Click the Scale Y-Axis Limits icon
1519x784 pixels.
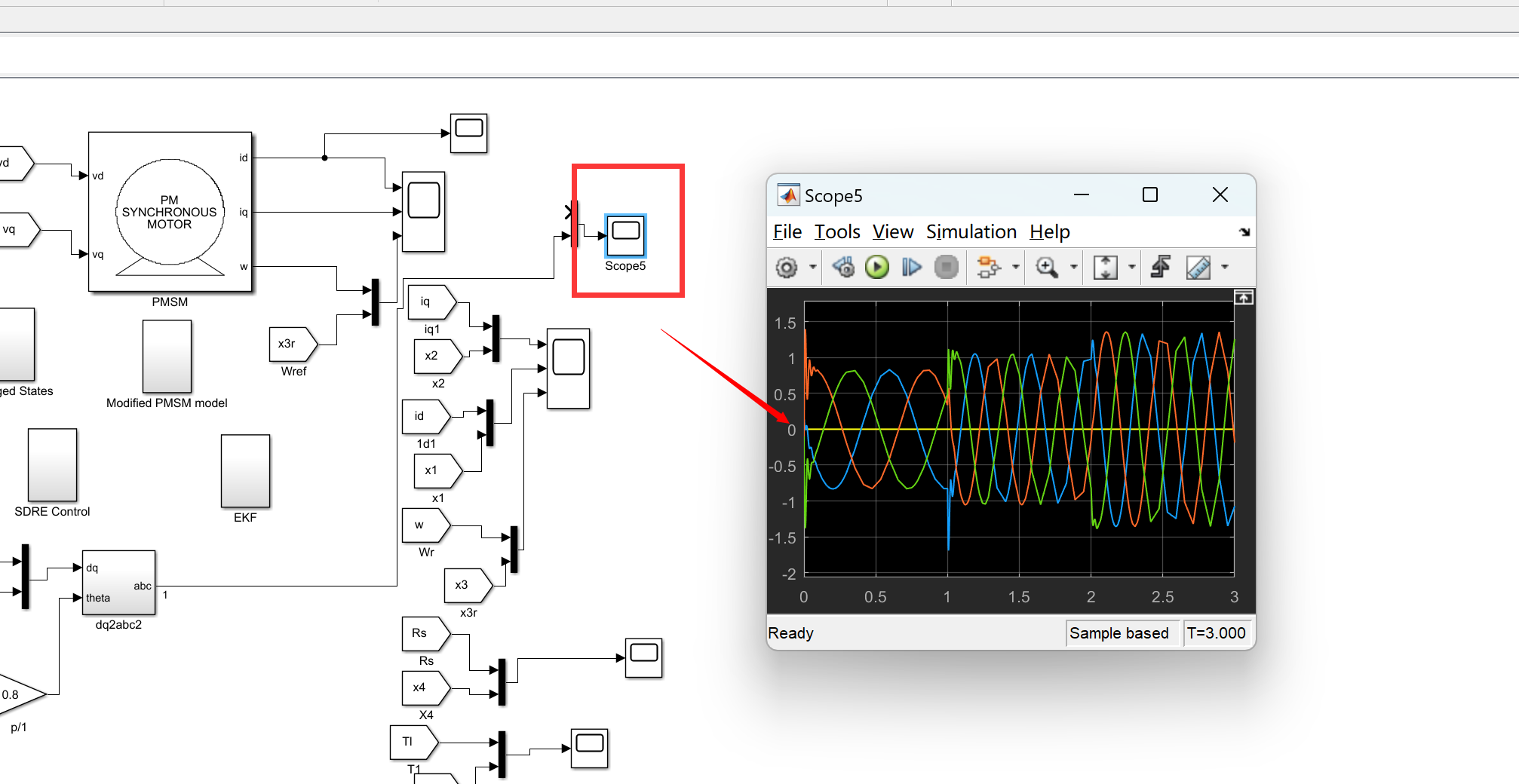[1106, 267]
